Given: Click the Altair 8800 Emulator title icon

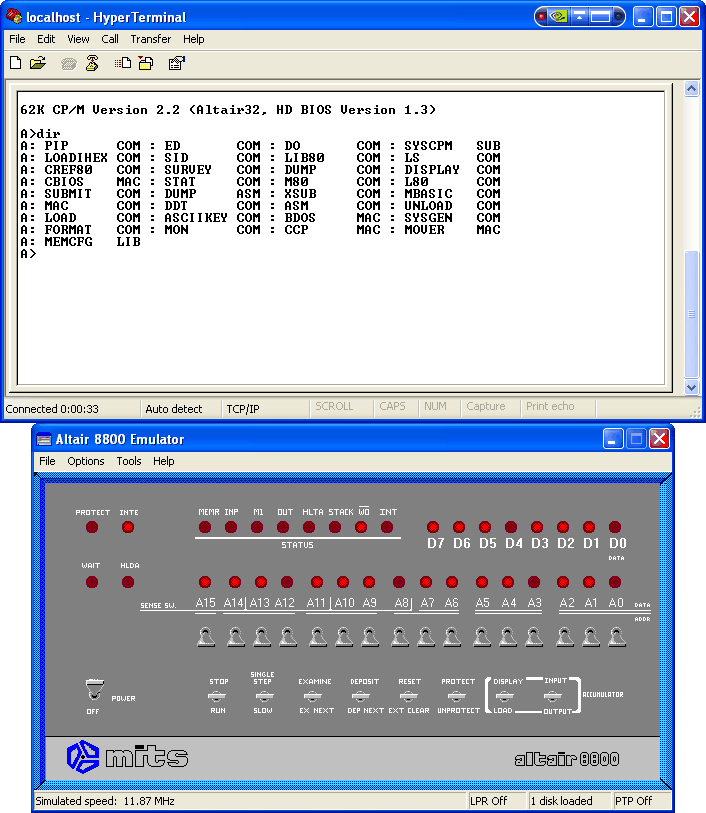Looking at the screenshot, I should point(44,439).
